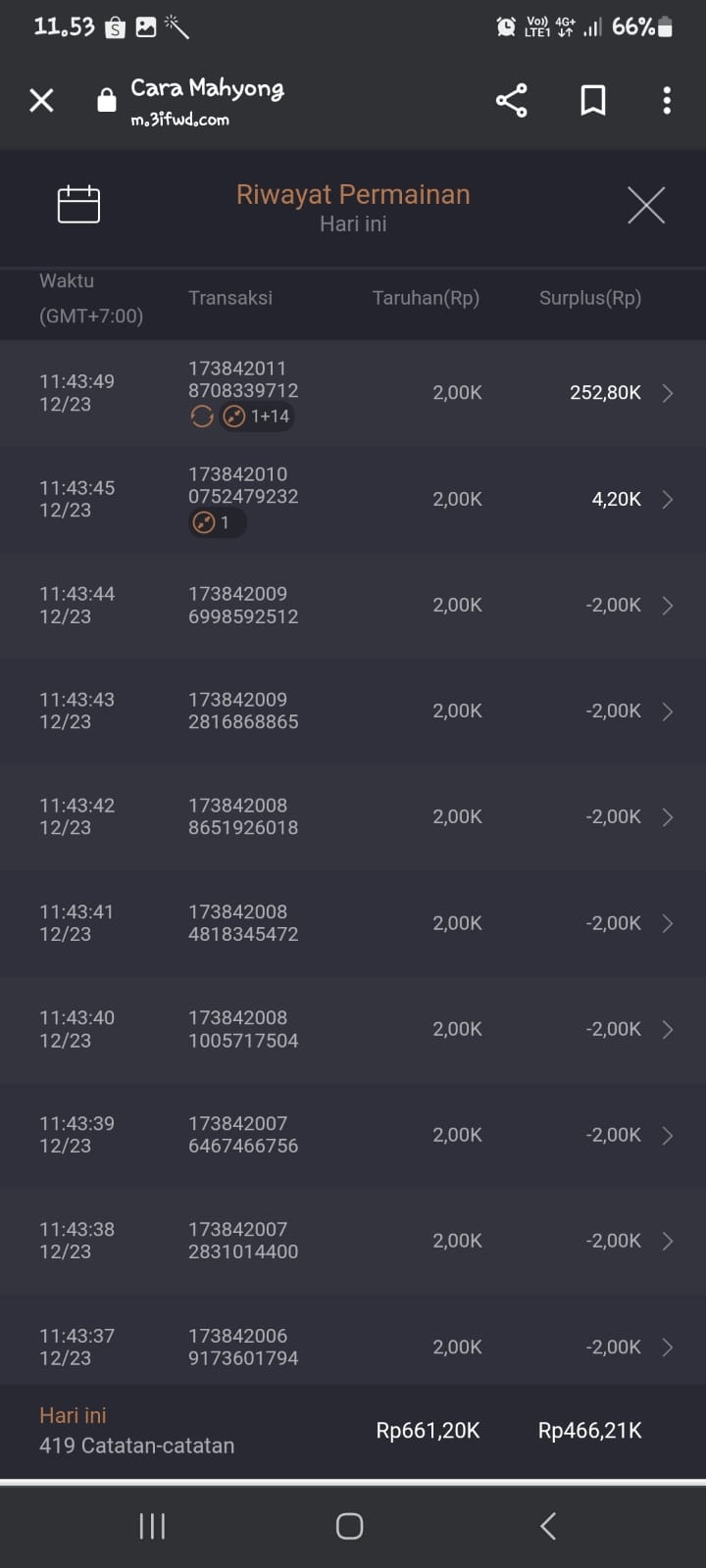Open the calendar date picker icon
This screenshot has height=1568, width=706.
pos(78,205)
